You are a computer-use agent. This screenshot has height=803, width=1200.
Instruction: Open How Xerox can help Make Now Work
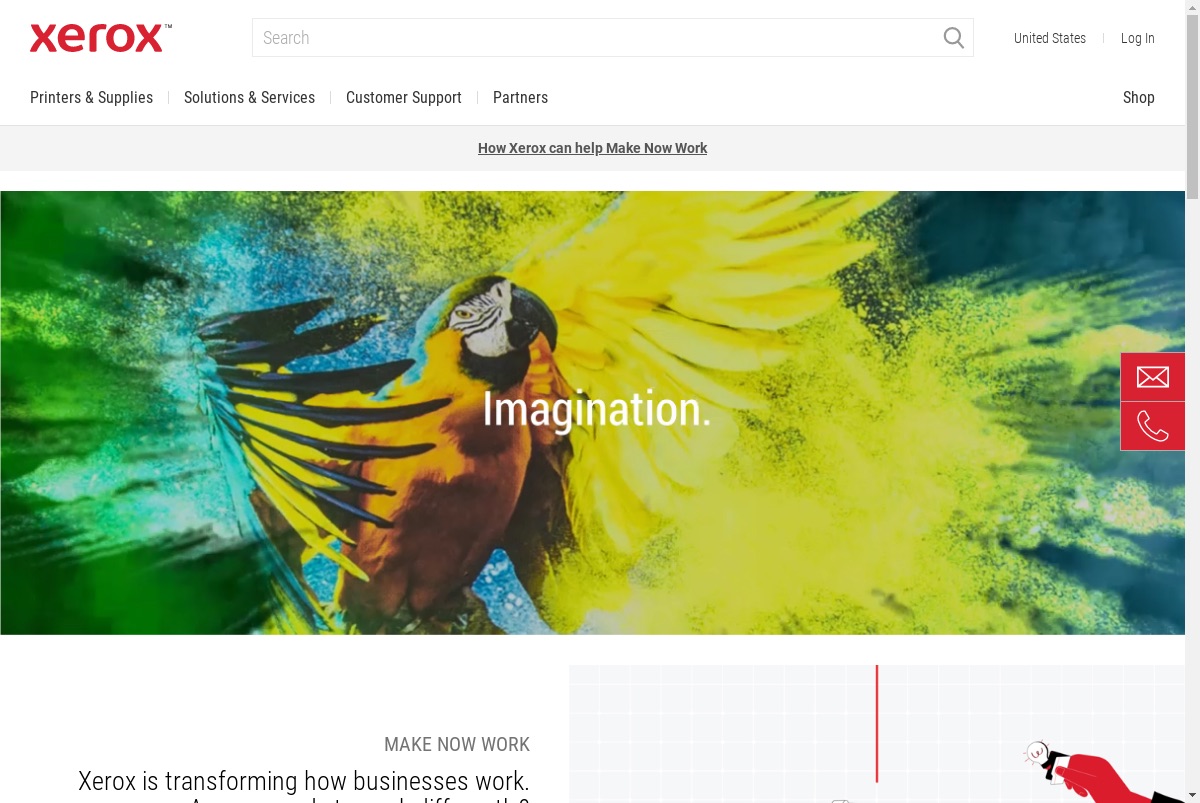(592, 148)
